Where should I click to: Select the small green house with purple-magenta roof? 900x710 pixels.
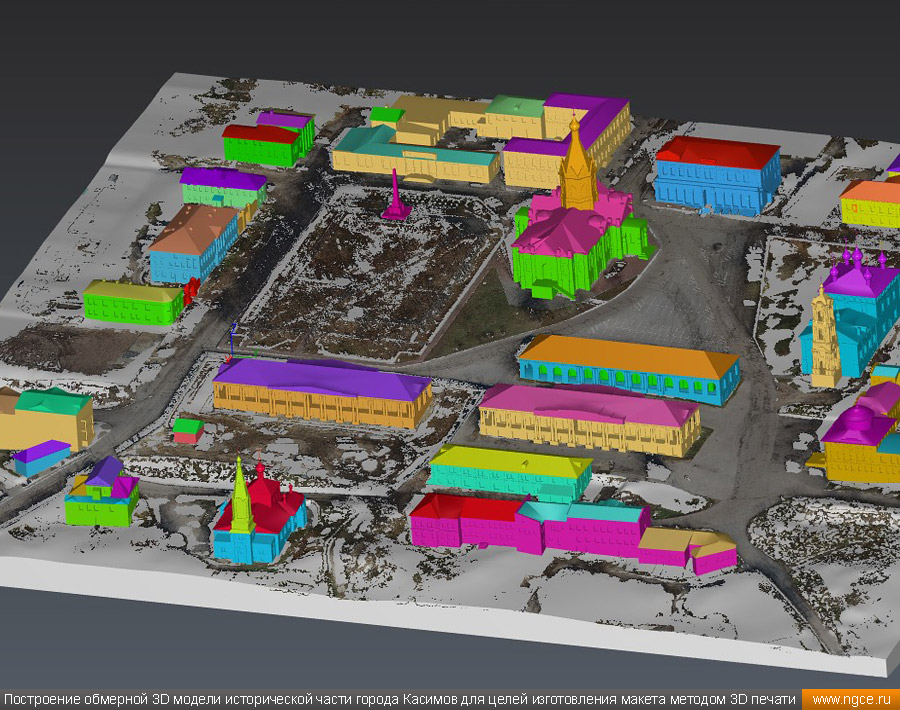click(102, 492)
